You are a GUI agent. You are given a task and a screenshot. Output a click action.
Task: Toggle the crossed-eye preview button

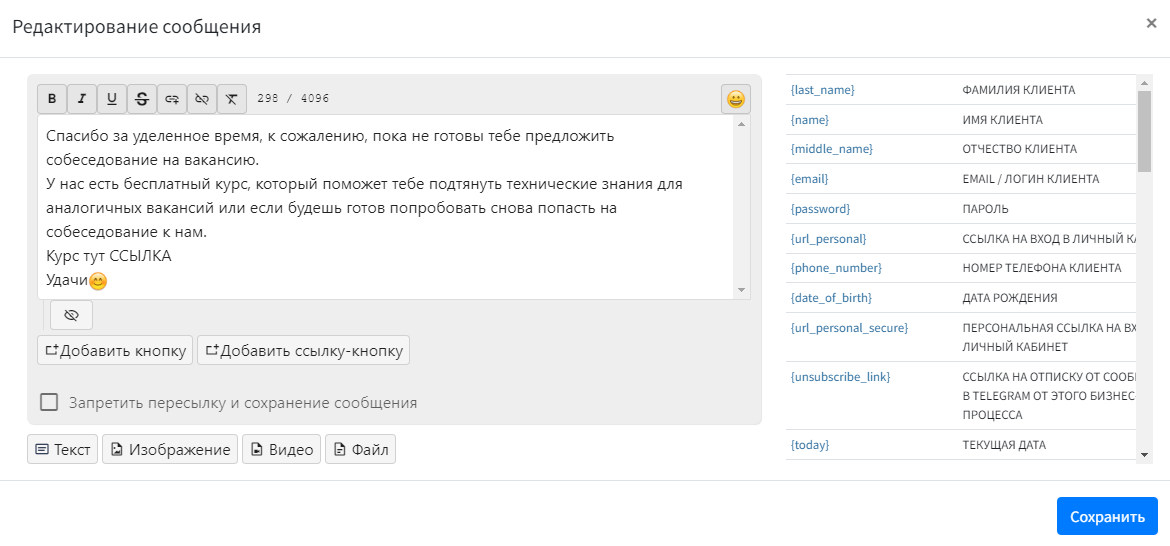(x=71, y=315)
